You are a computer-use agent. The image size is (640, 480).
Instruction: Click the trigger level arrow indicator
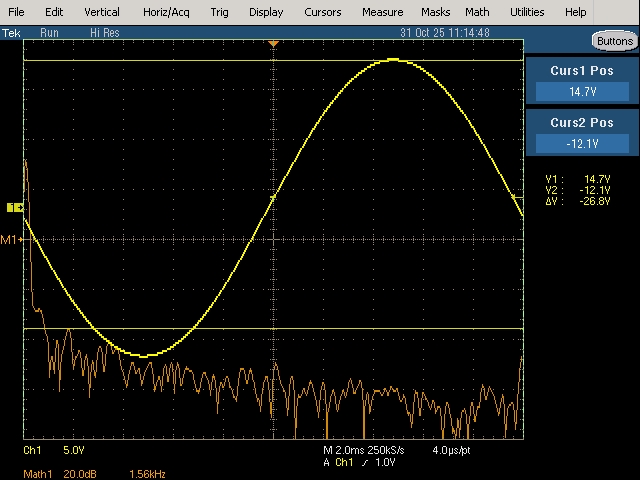point(517,197)
